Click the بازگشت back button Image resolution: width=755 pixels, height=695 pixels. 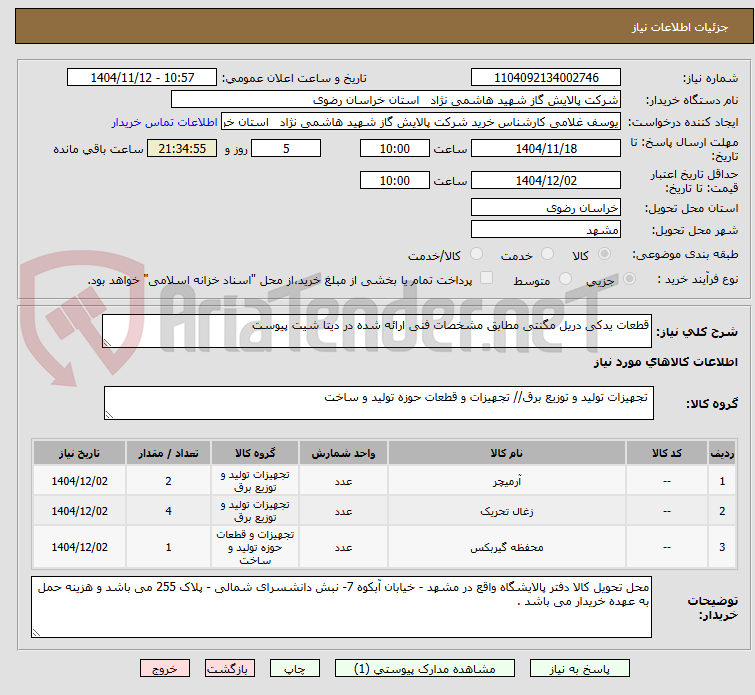click(x=230, y=669)
